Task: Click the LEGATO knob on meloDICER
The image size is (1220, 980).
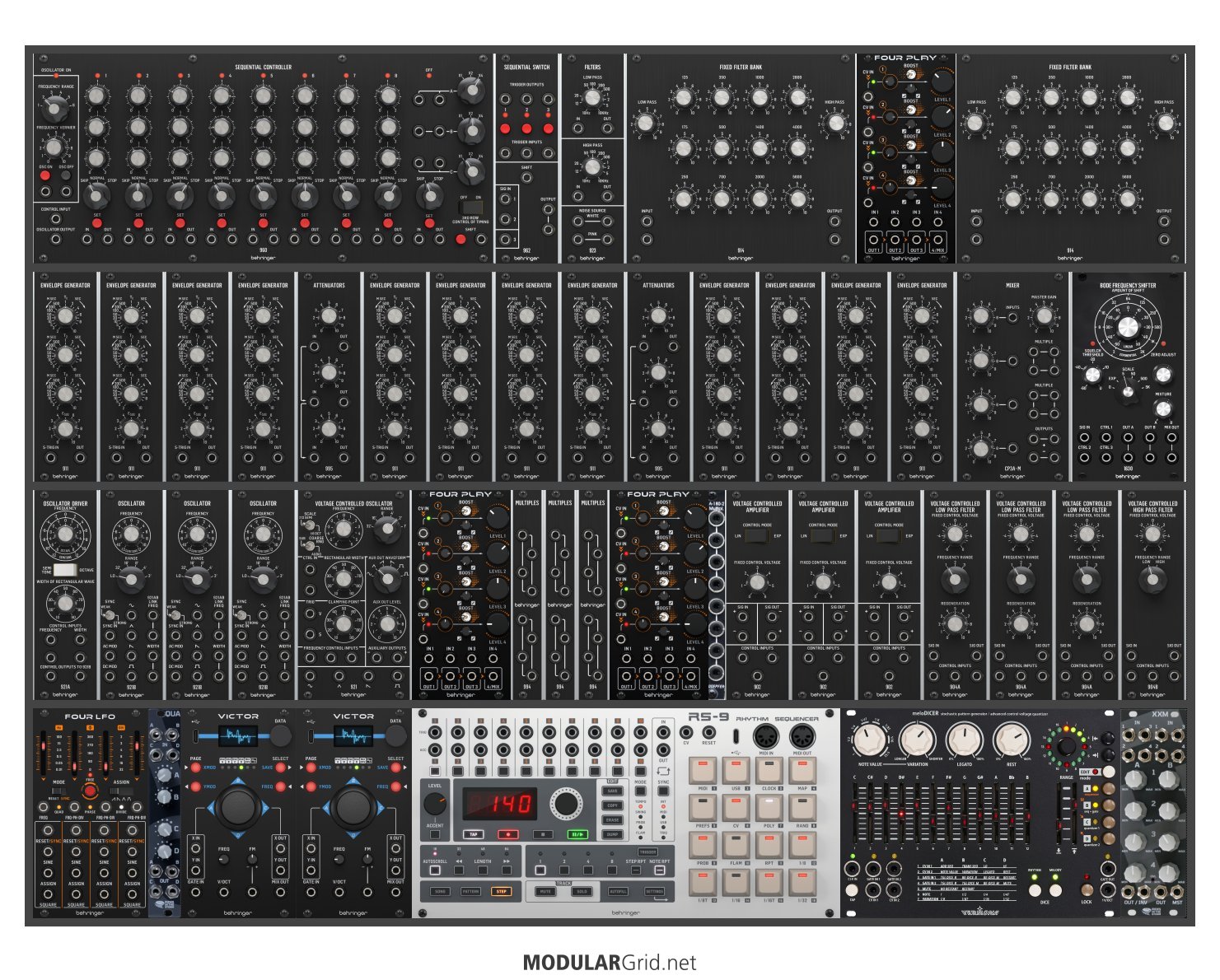Action: [x=965, y=739]
